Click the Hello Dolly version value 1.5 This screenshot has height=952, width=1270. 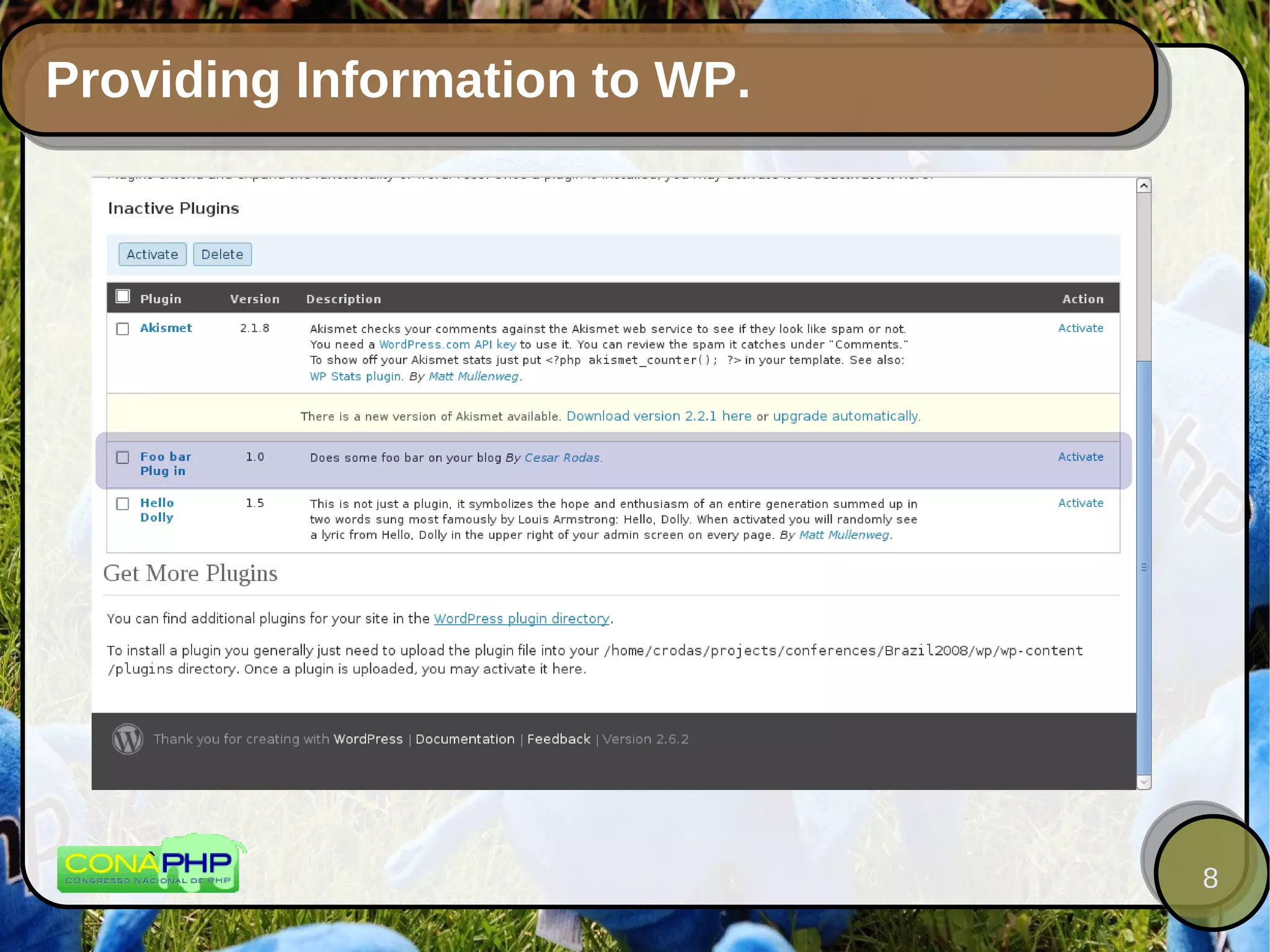(x=255, y=503)
